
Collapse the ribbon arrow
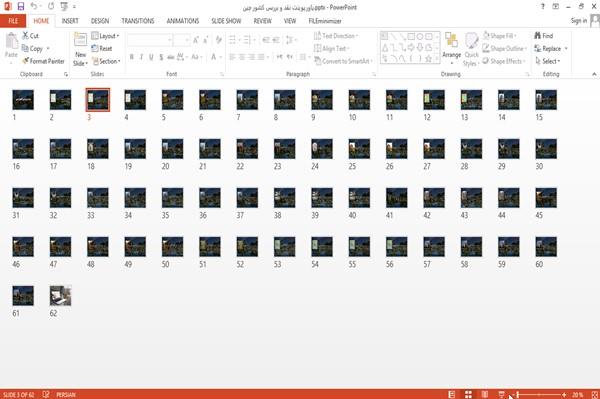pos(594,74)
